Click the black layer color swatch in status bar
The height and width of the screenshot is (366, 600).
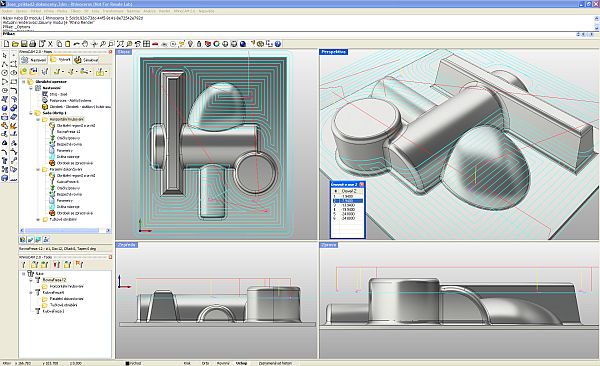coord(128,363)
